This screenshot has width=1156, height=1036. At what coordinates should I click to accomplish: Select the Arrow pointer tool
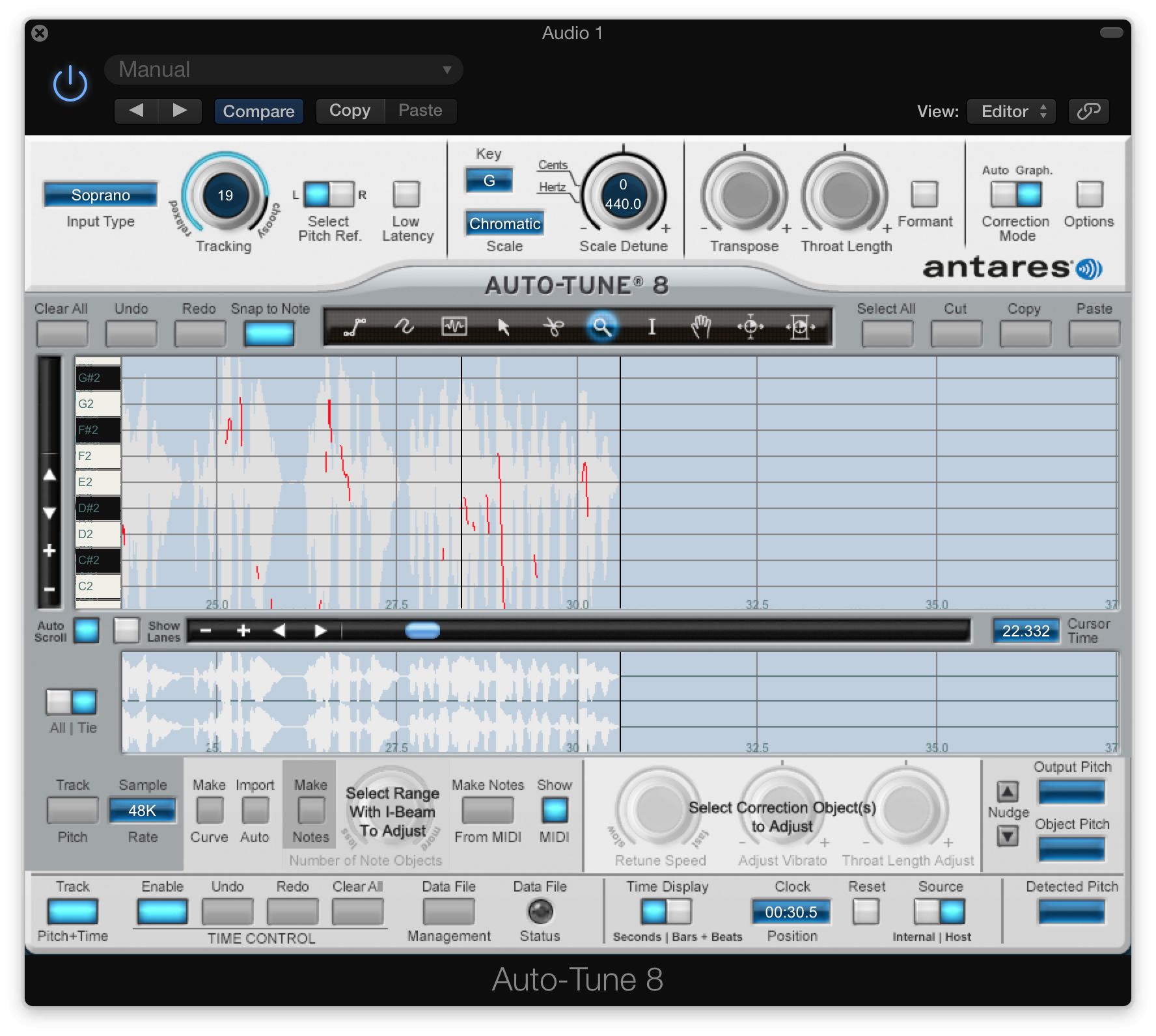click(x=503, y=326)
